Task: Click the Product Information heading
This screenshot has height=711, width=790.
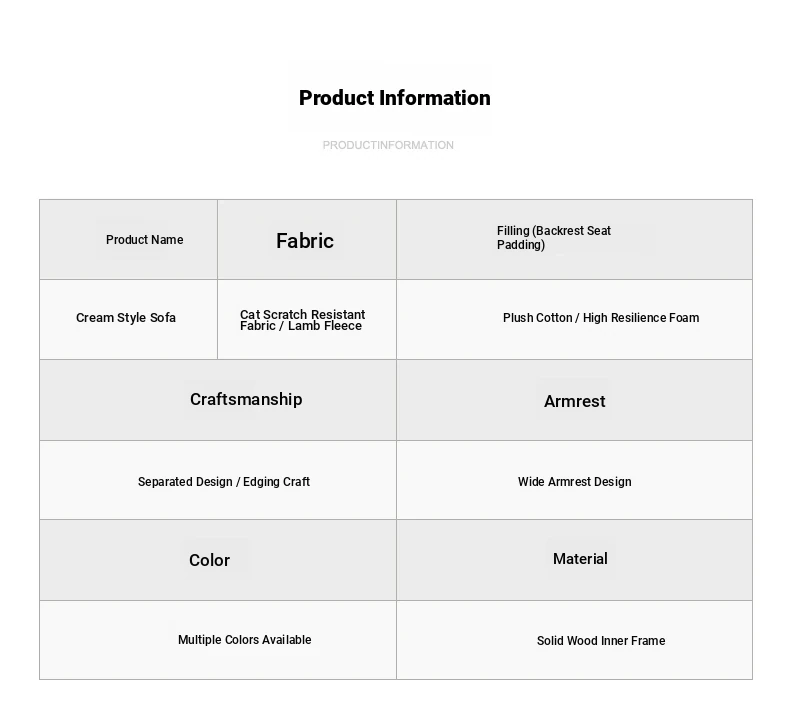Action: coord(394,98)
